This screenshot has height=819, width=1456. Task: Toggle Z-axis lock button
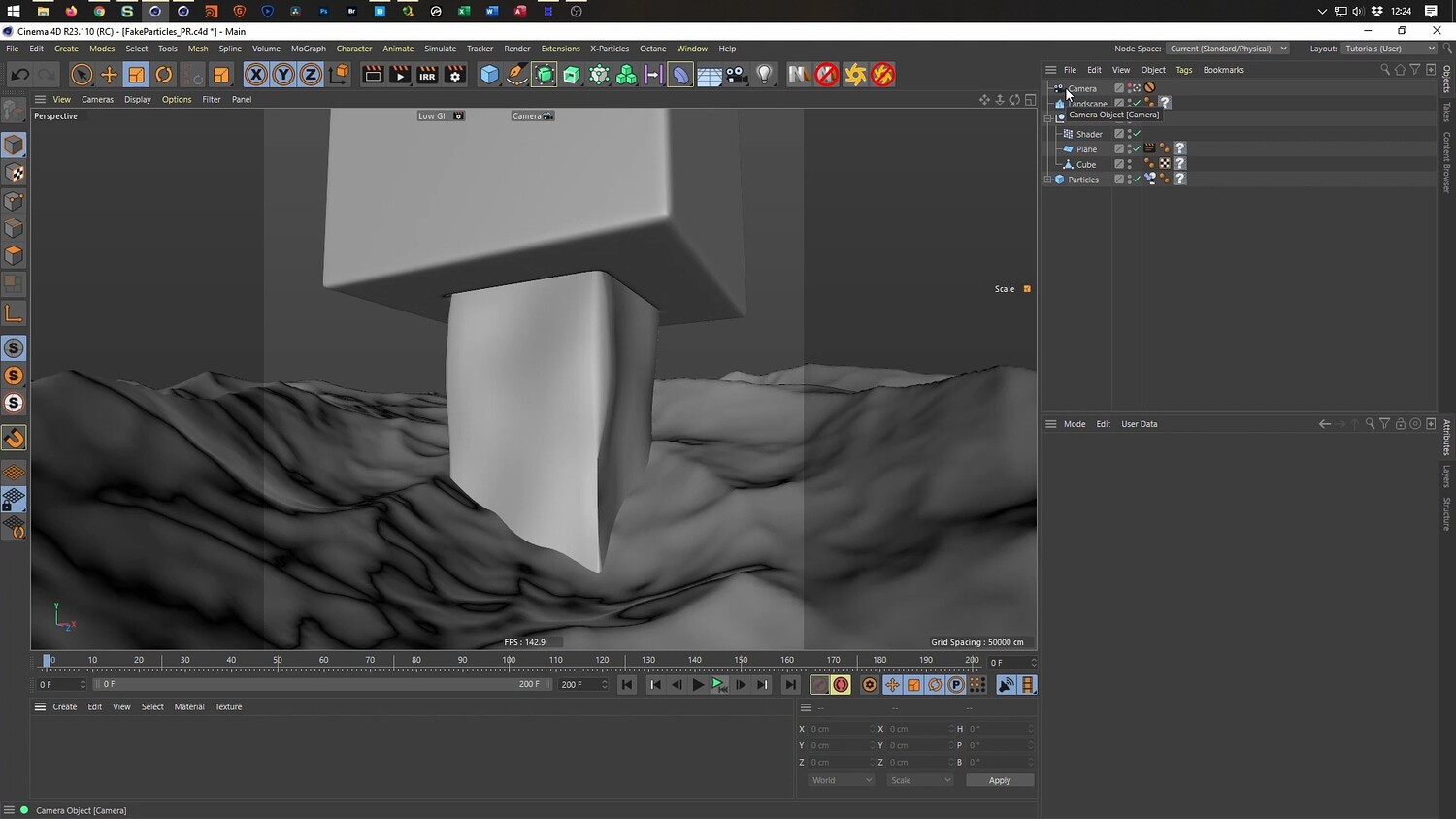point(311,75)
